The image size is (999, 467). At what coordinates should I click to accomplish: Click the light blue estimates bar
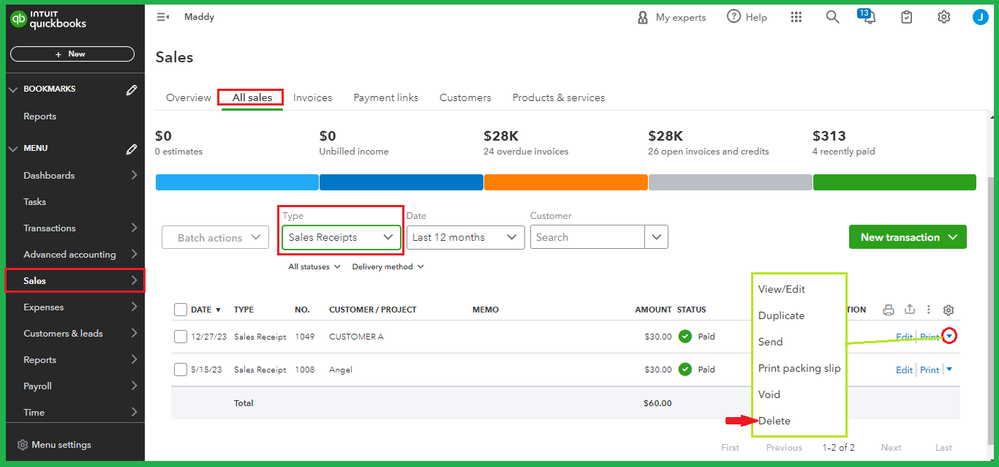pos(237,182)
